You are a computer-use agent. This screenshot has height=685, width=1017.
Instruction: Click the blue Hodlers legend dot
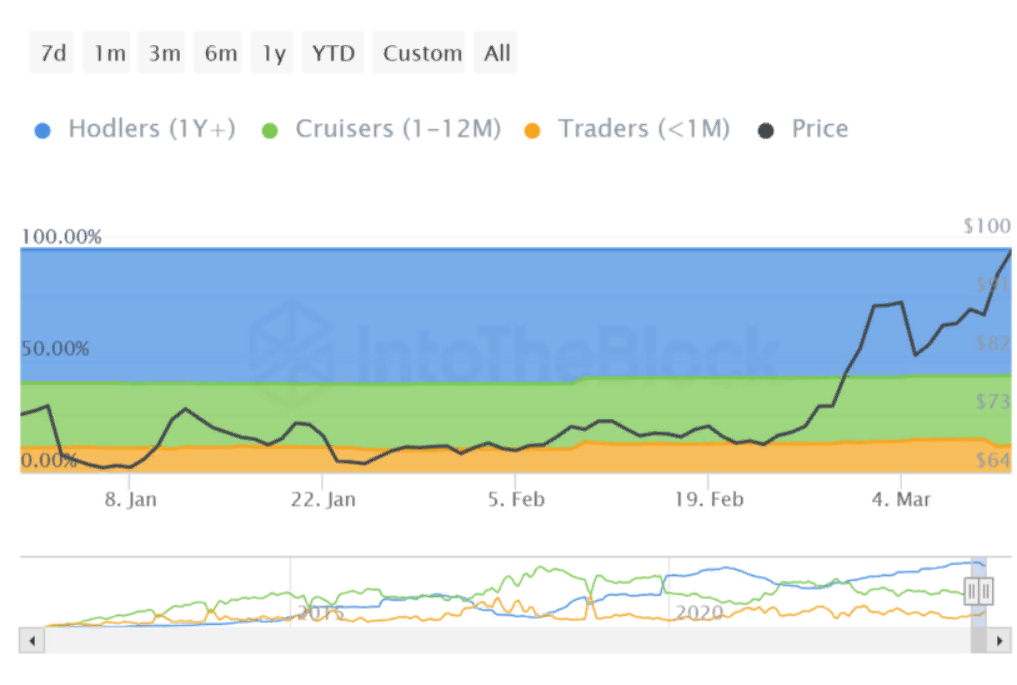(42, 130)
